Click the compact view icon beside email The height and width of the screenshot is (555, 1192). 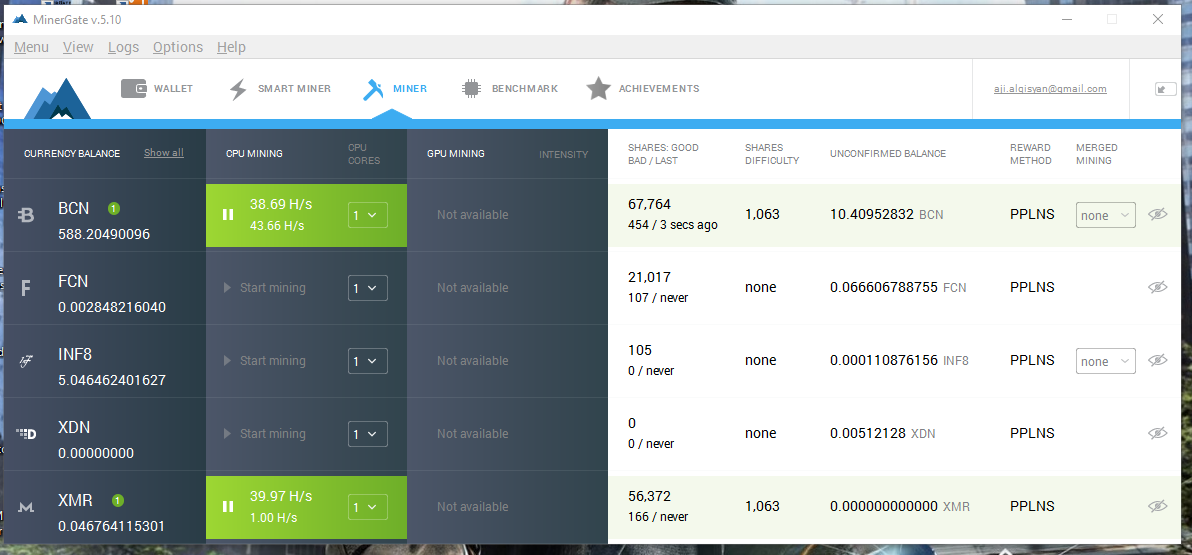[1165, 89]
